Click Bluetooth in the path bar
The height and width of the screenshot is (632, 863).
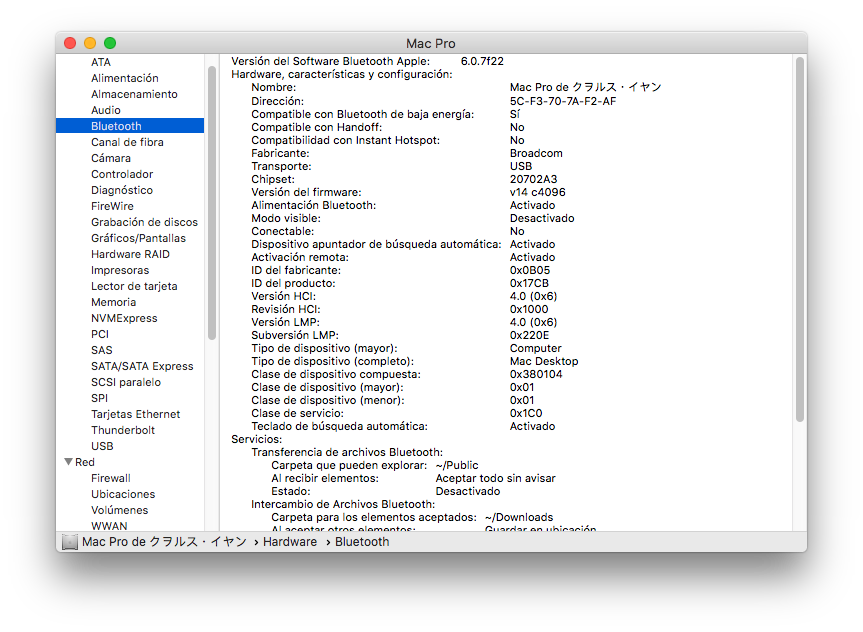point(362,542)
